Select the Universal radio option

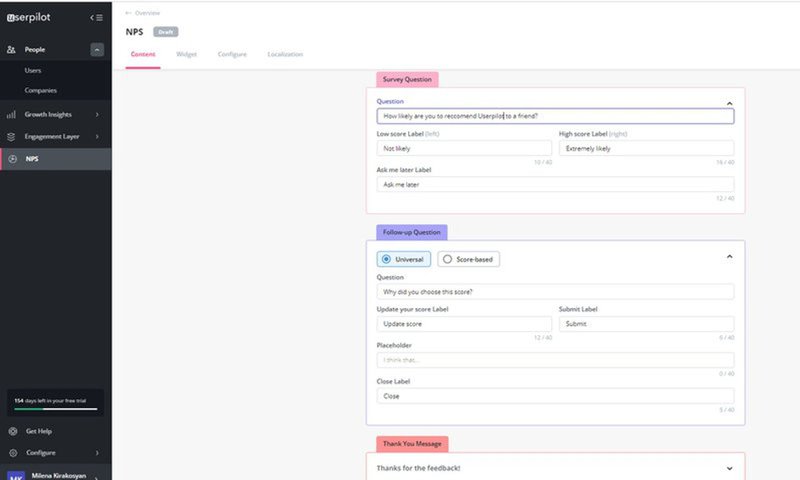point(404,259)
